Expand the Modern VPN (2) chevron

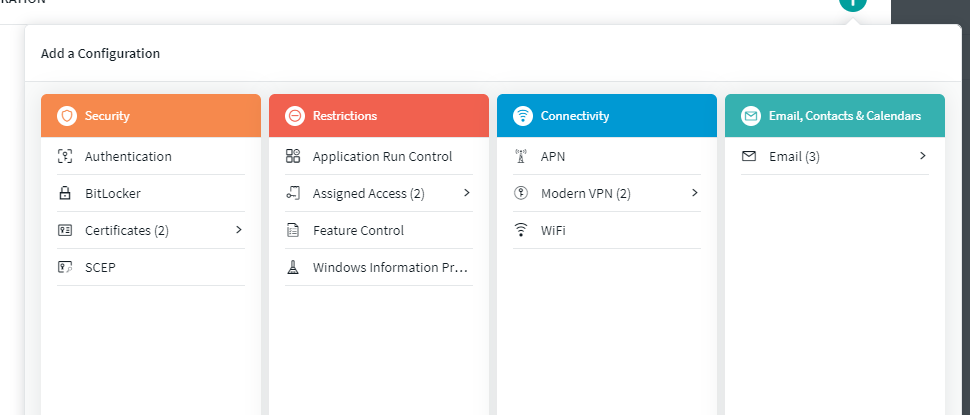[695, 193]
